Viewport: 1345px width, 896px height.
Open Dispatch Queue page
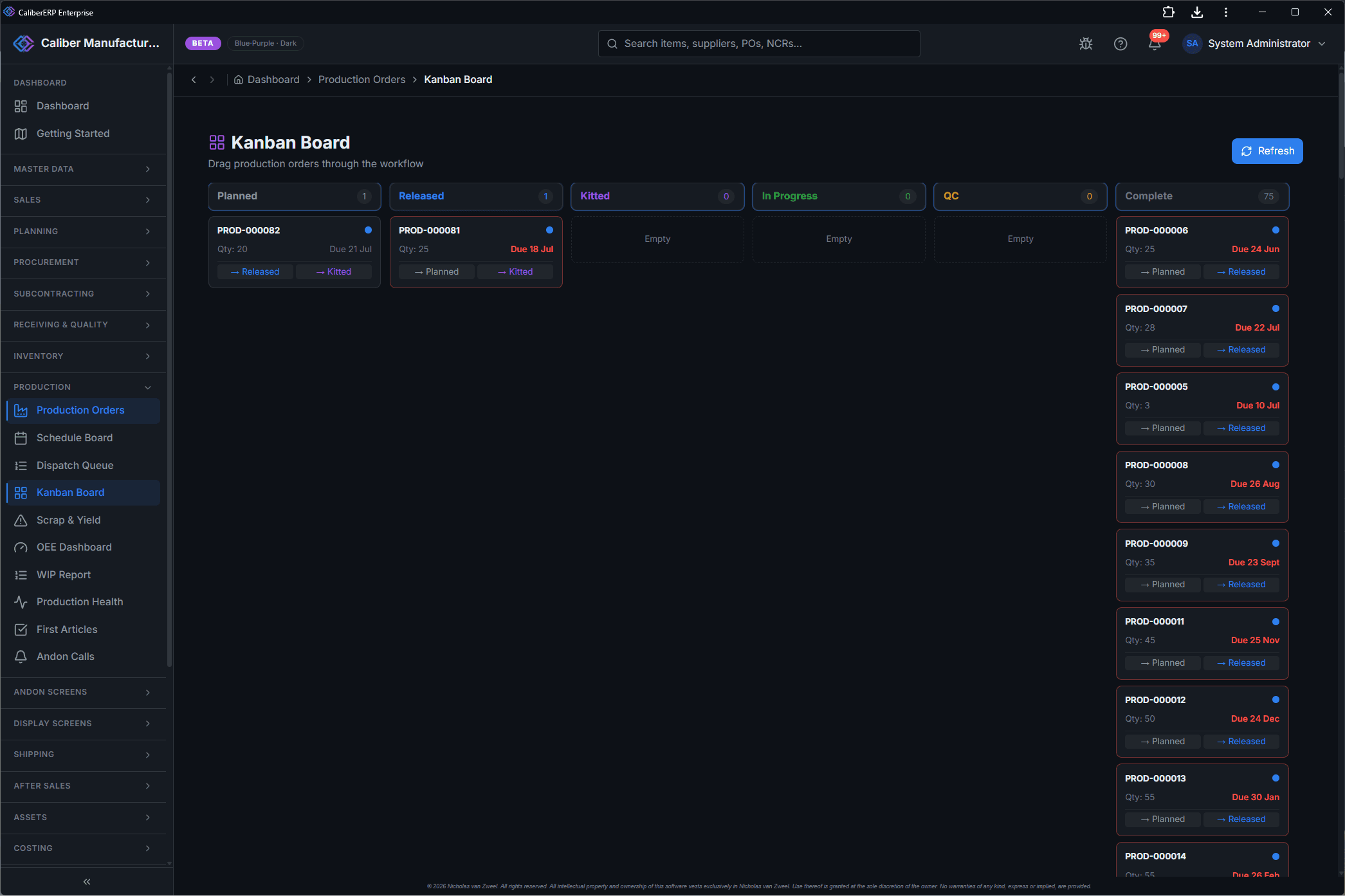coord(83,466)
